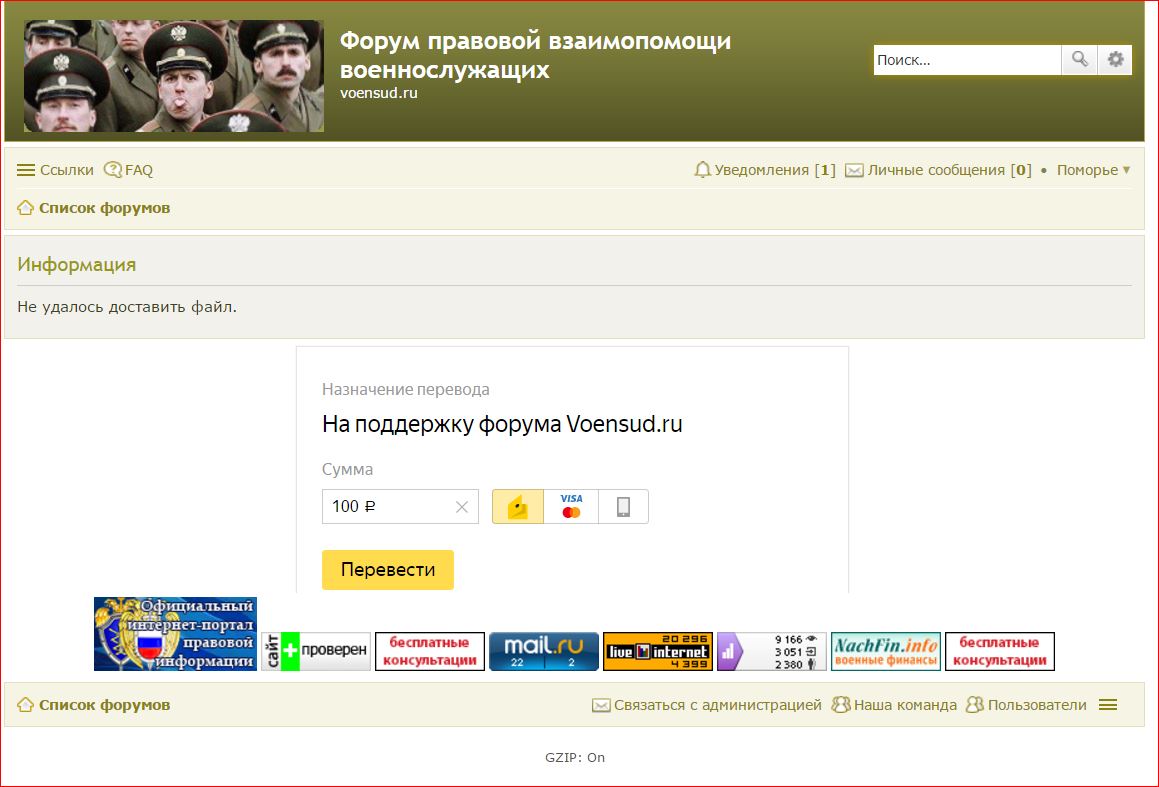The image size is (1159, 787).
Task: Click the notifications bell icon
Action: 703,170
